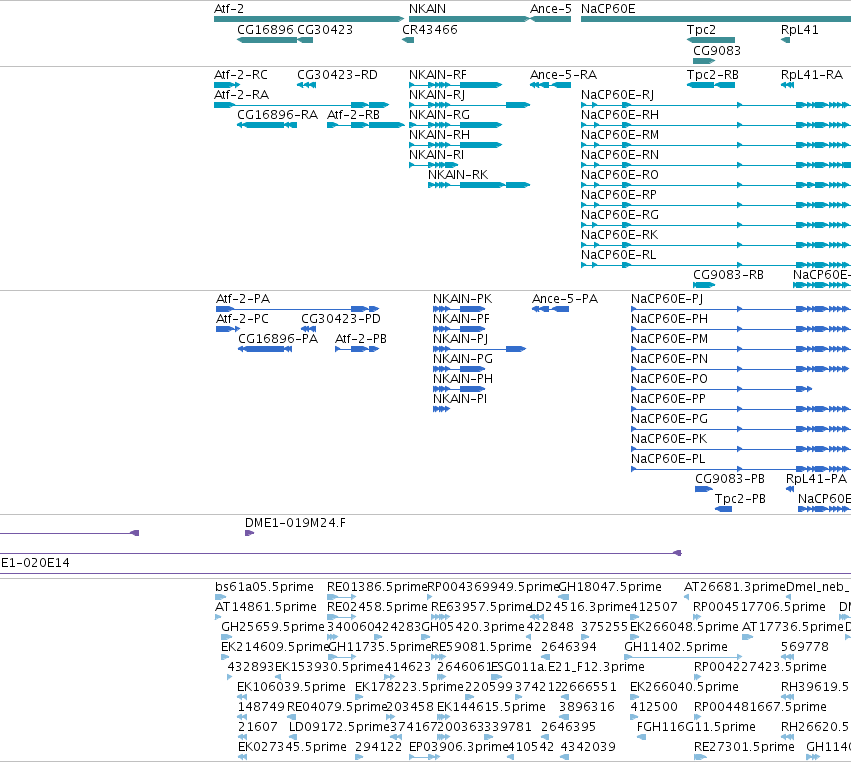Click the NaCP60E gene label
Image resolution: width=851 pixels, height=762 pixels.
tap(608, 9)
